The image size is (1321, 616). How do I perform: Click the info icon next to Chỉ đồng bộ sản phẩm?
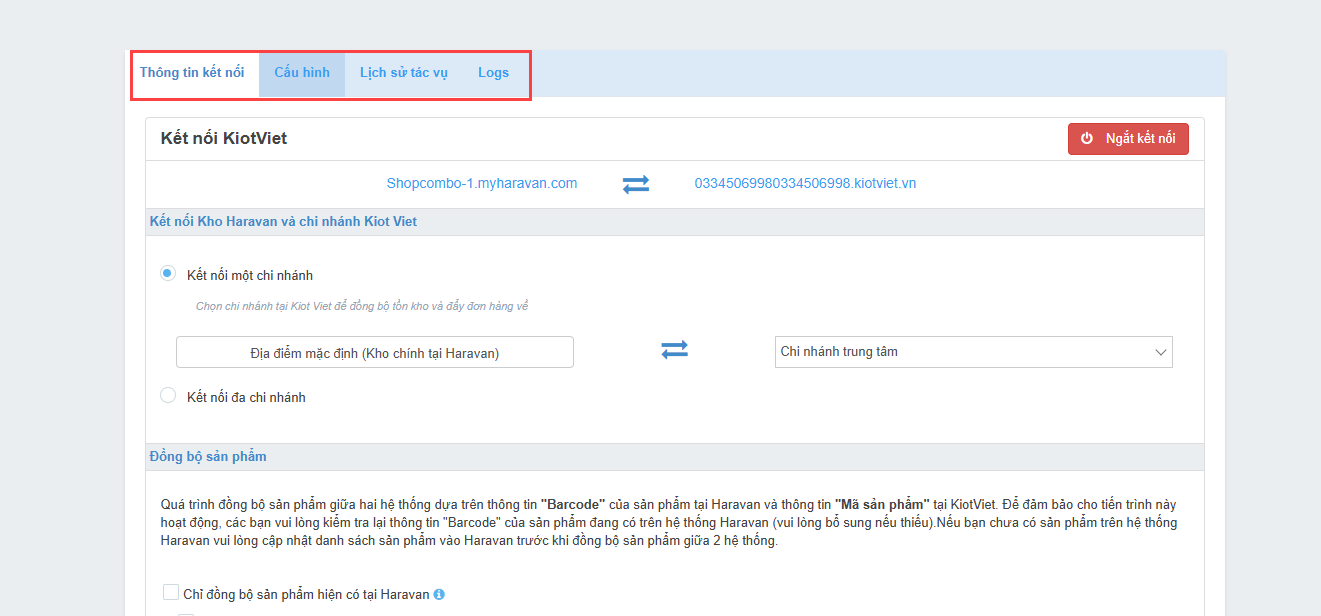[x=439, y=594]
